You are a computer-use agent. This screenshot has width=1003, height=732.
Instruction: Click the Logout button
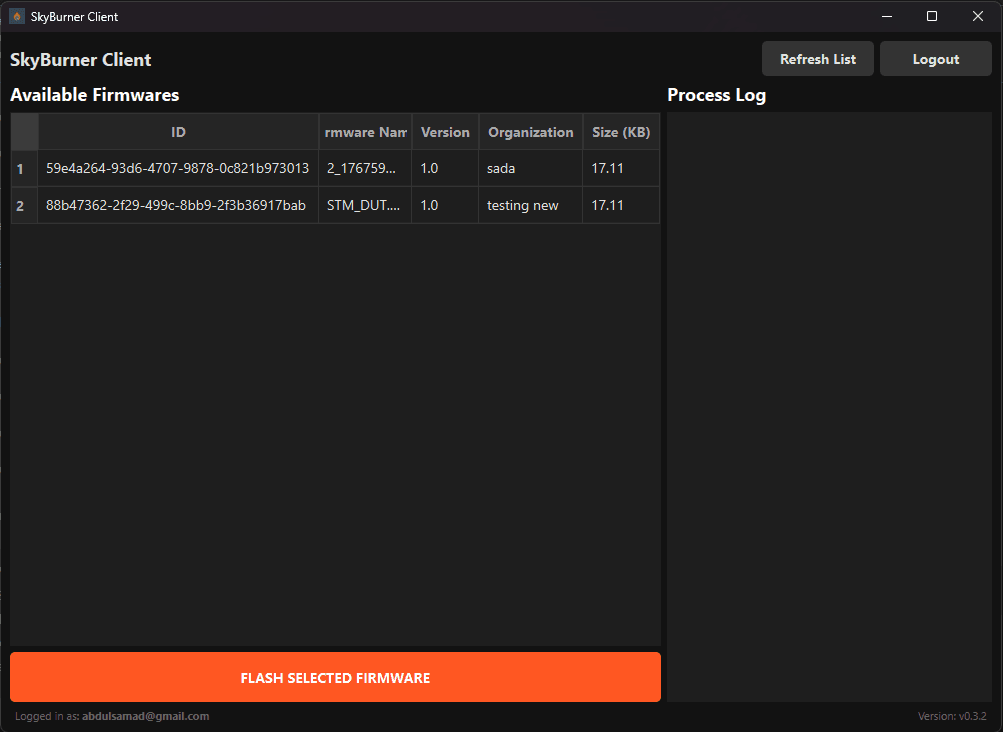(x=935, y=58)
